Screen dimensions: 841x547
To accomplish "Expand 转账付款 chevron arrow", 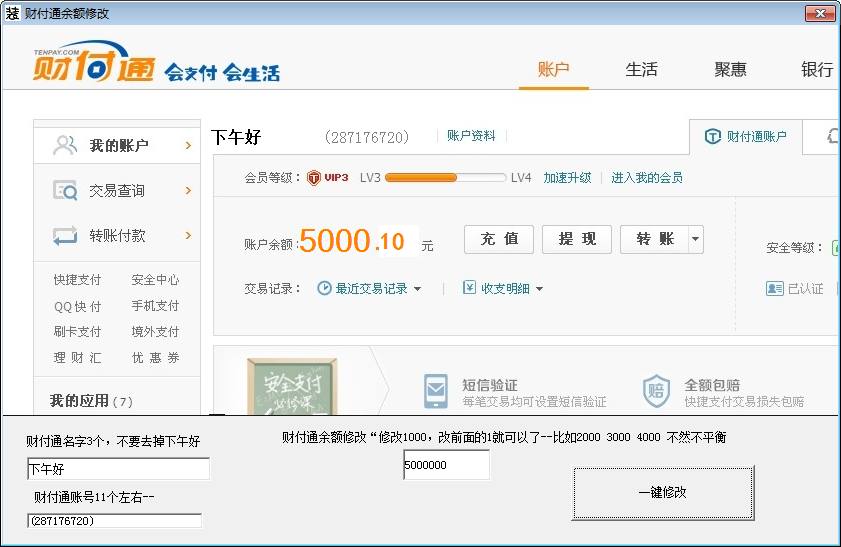I will [x=188, y=235].
